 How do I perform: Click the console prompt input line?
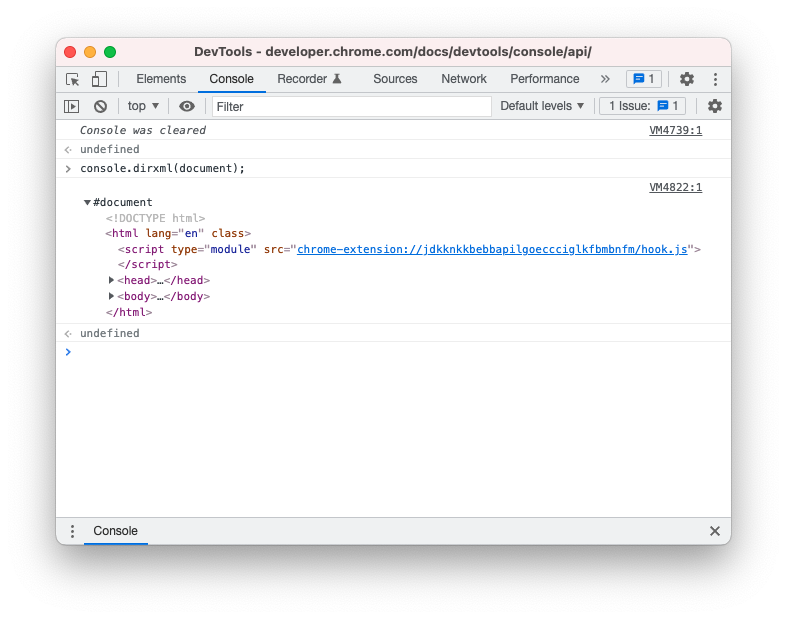[x=394, y=352]
